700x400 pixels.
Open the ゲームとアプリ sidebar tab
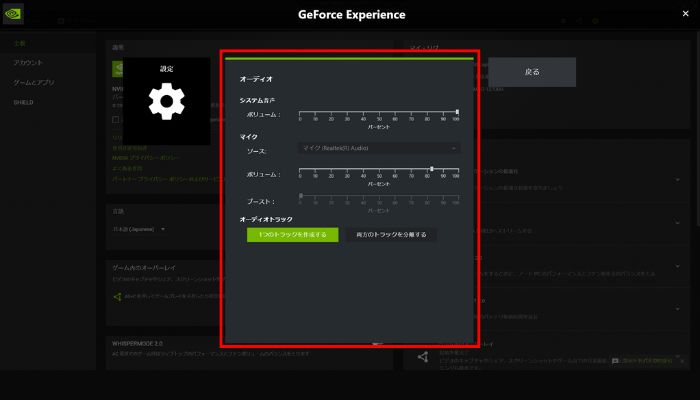click(x=31, y=82)
